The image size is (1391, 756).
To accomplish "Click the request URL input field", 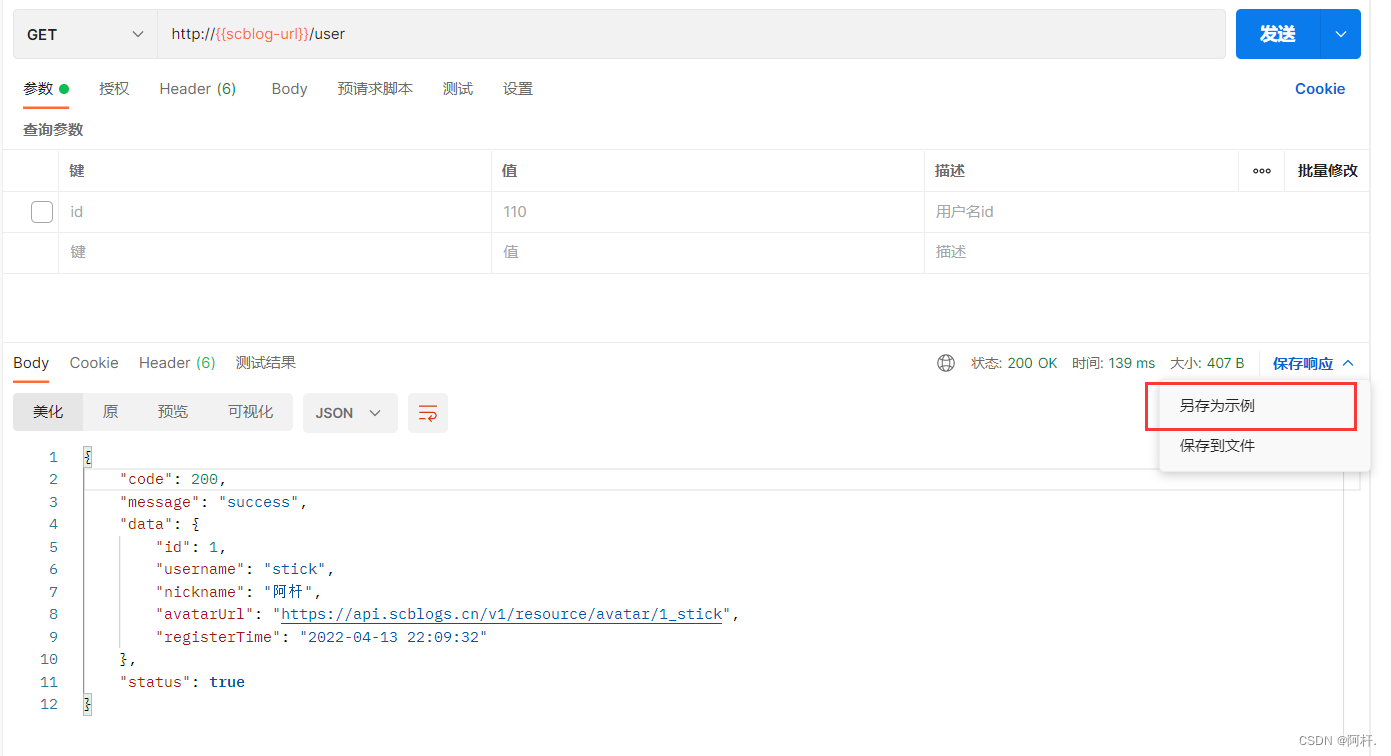I will coord(691,34).
